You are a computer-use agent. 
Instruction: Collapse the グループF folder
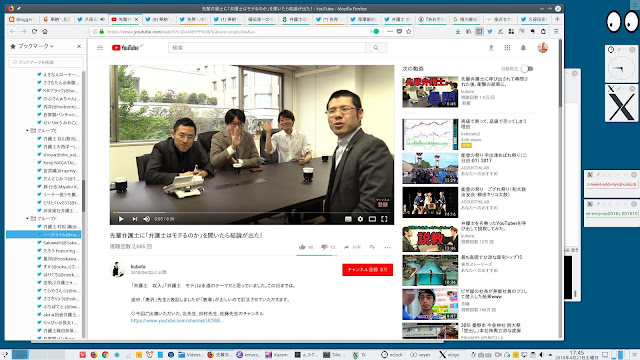coord(27,219)
